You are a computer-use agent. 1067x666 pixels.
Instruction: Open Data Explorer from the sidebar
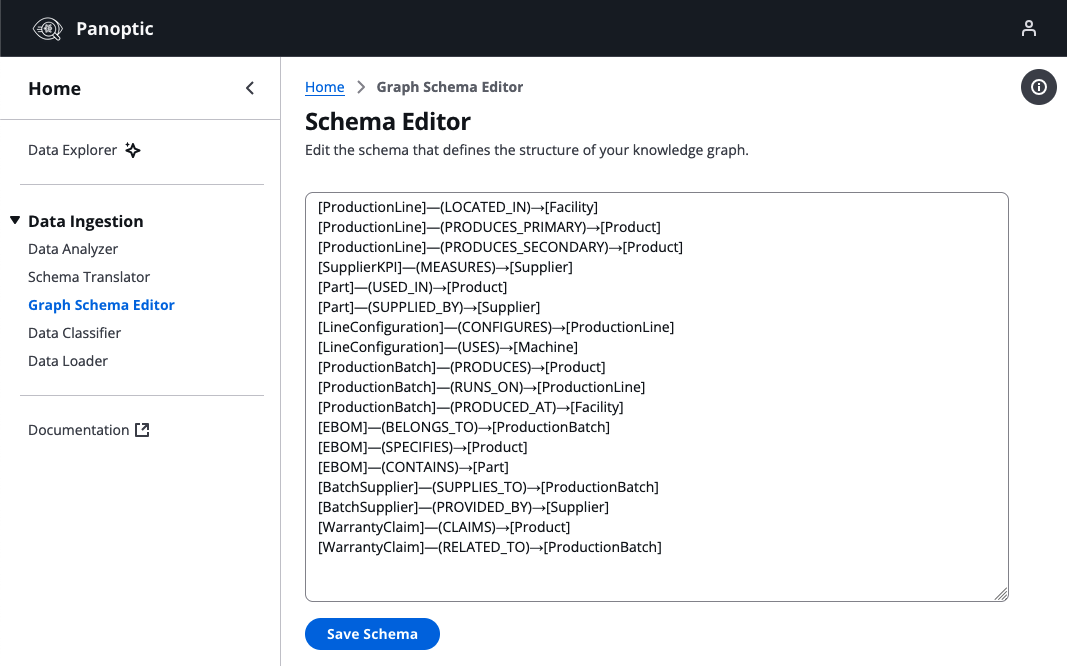click(x=72, y=150)
